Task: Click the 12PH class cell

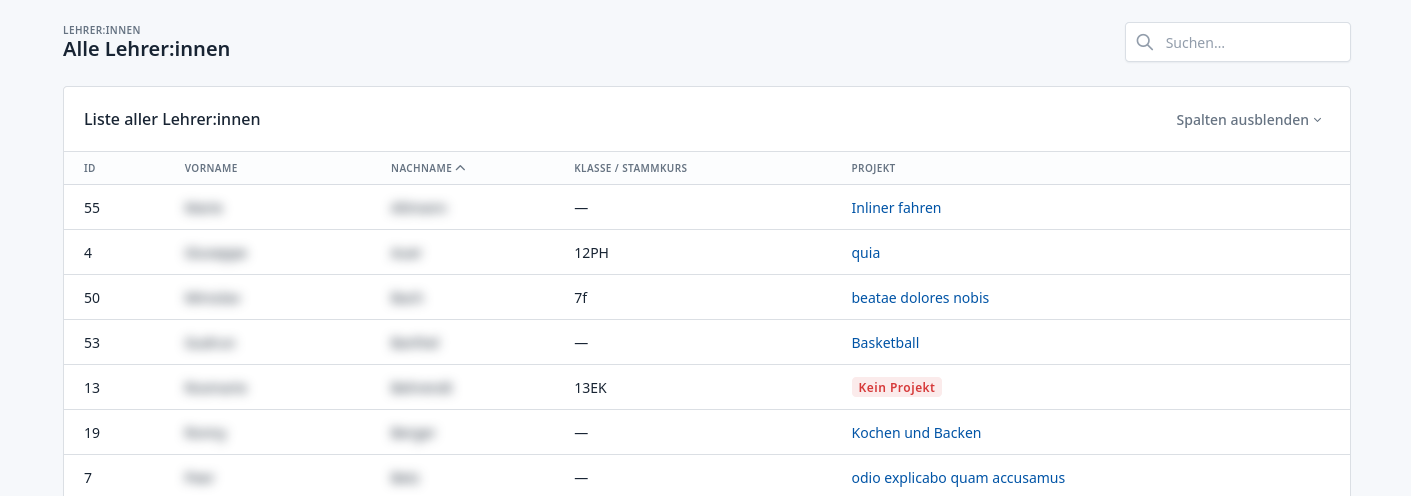Action: point(591,253)
